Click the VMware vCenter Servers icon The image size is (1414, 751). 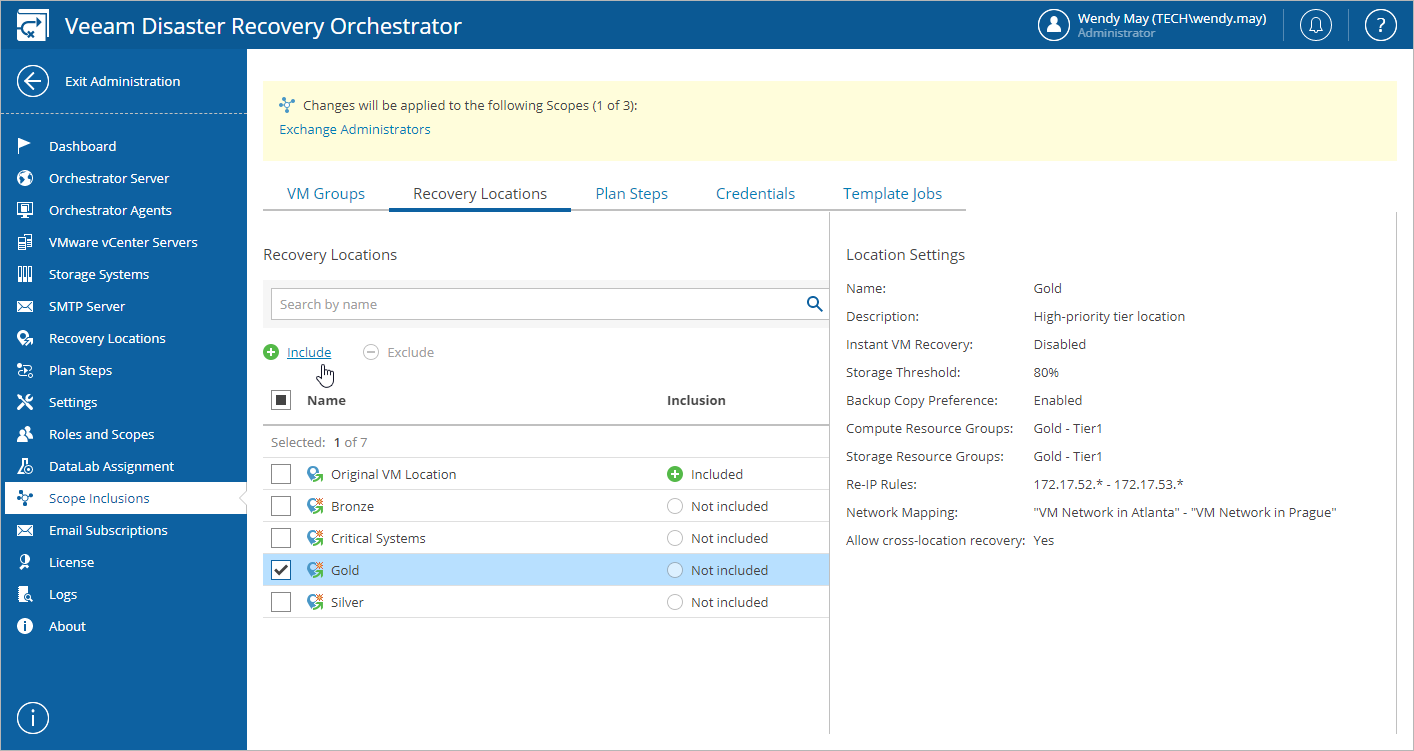pyautogui.click(x=26, y=242)
